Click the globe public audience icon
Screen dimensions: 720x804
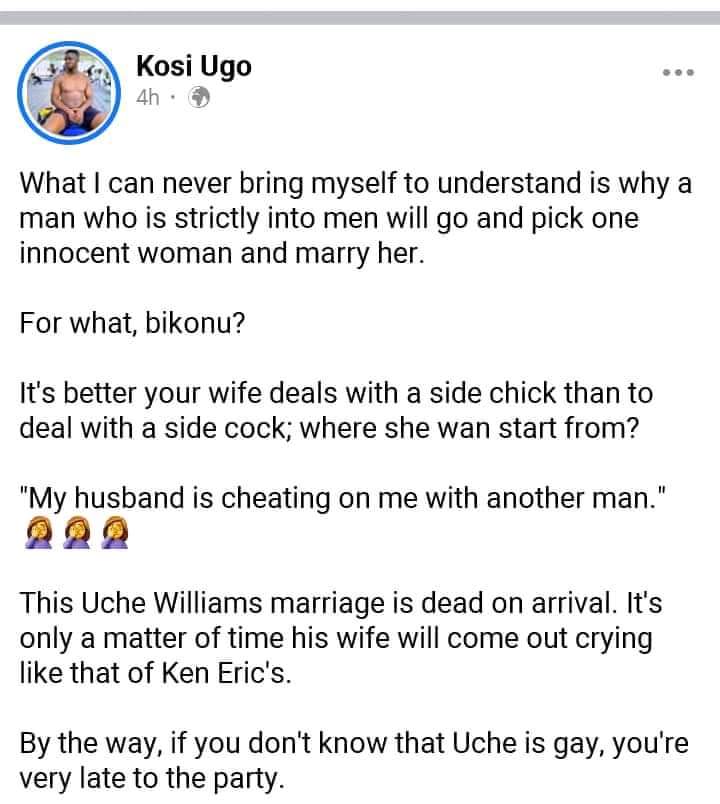click(199, 97)
